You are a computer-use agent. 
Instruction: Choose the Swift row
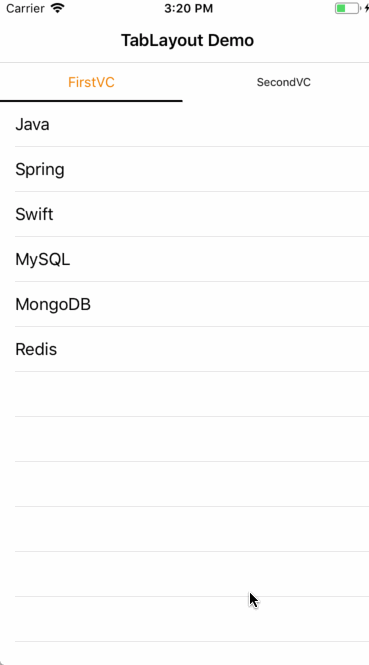coord(184,214)
